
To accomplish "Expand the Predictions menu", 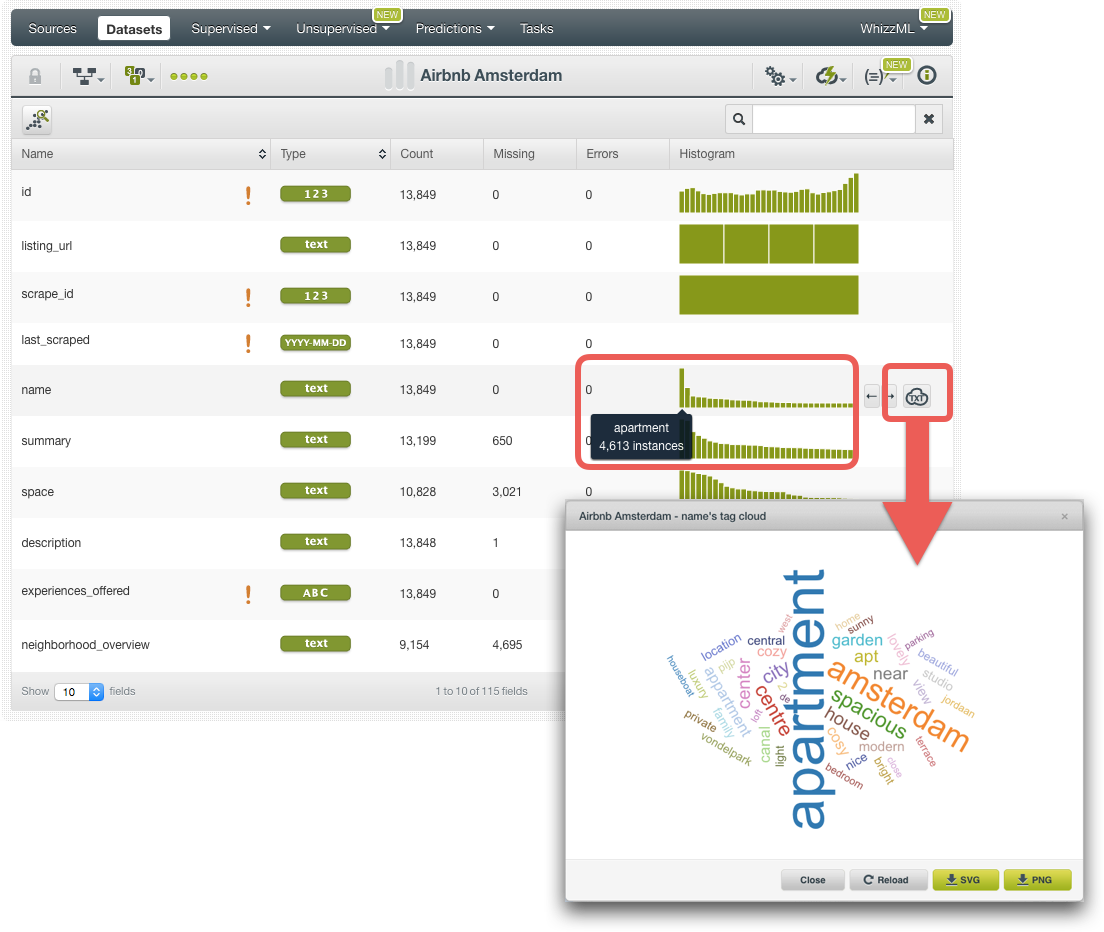I will (x=455, y=29).
